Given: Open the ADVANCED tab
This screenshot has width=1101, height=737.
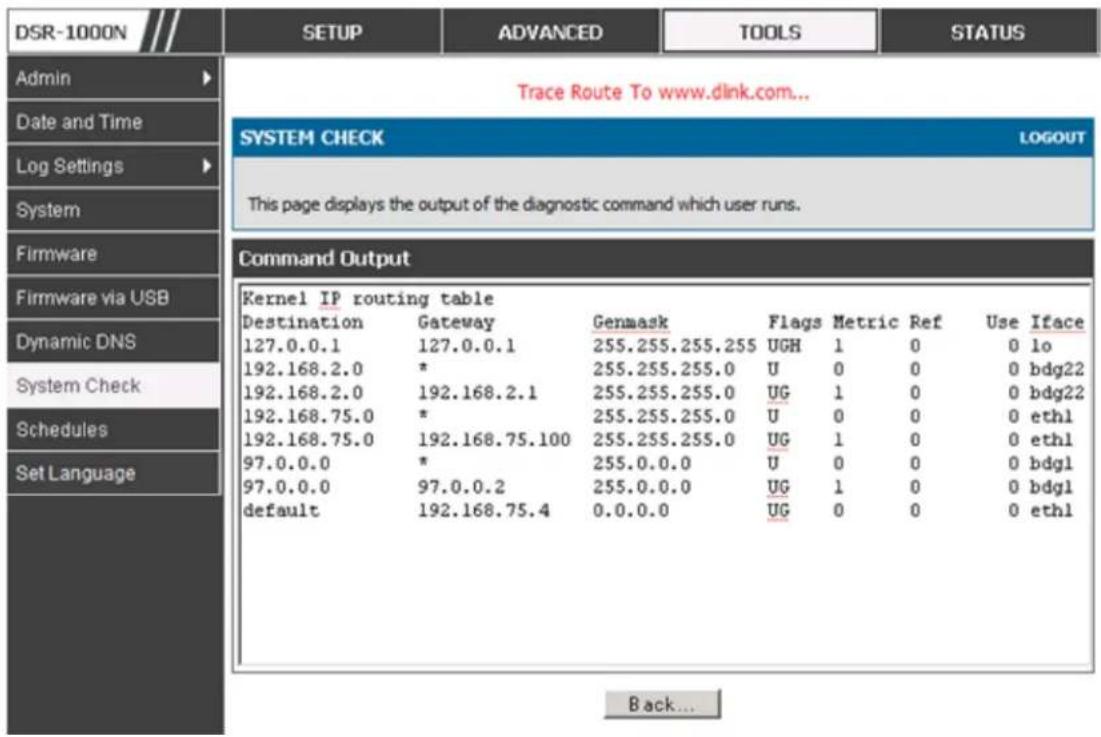Looking at the screenshot, I should coord(550,32).
